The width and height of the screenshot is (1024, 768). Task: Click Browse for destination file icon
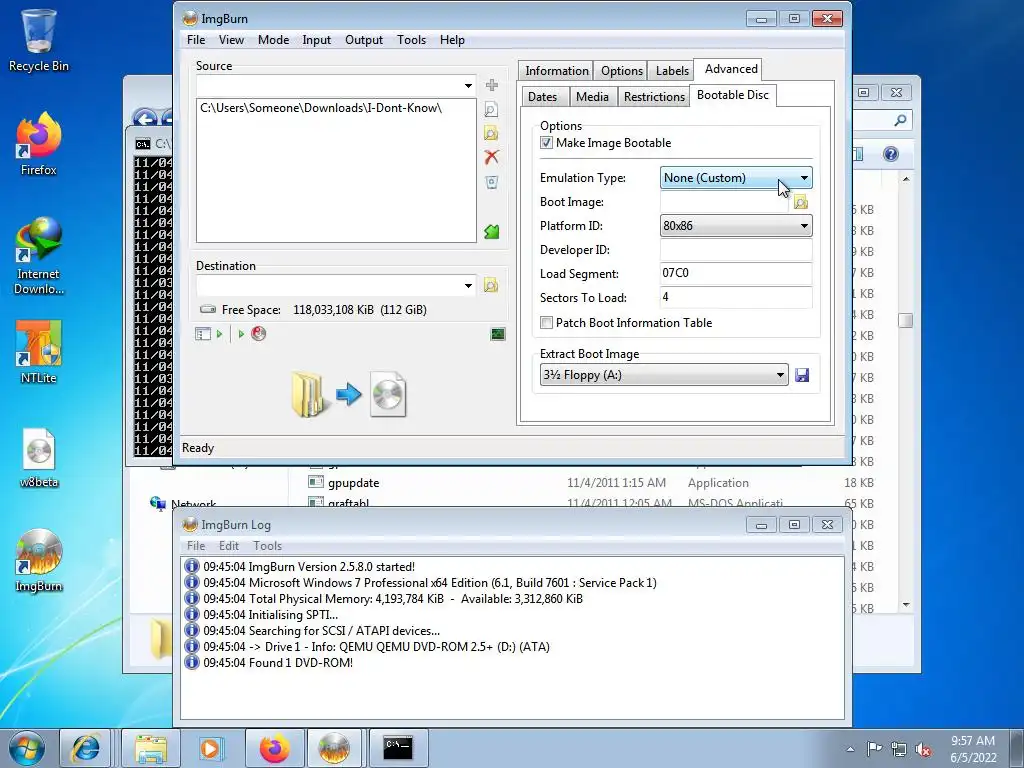point(491,285)
